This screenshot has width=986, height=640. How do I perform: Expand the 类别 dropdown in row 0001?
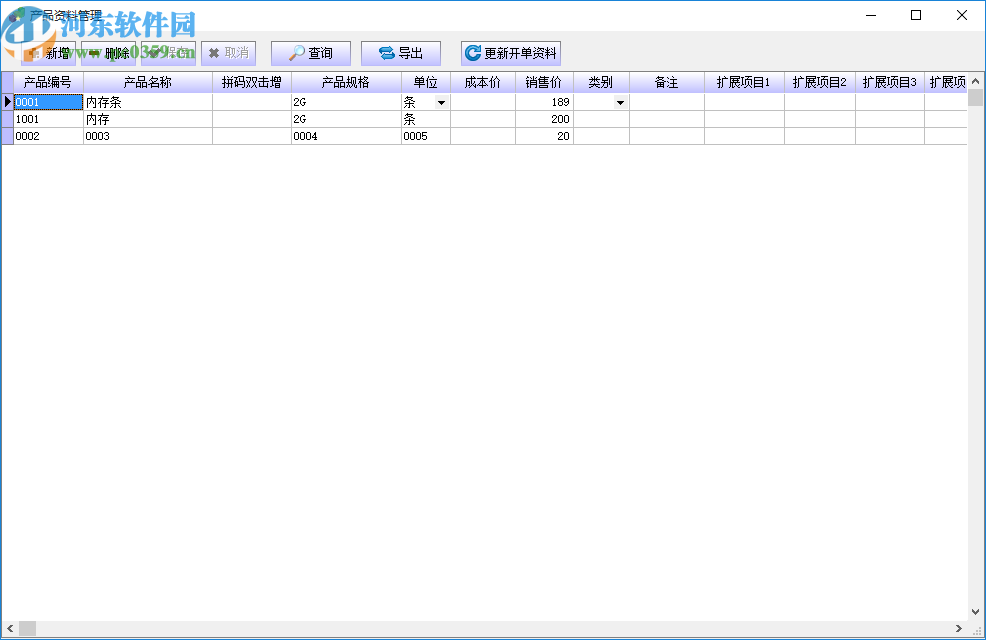click(x=620, y=102)
